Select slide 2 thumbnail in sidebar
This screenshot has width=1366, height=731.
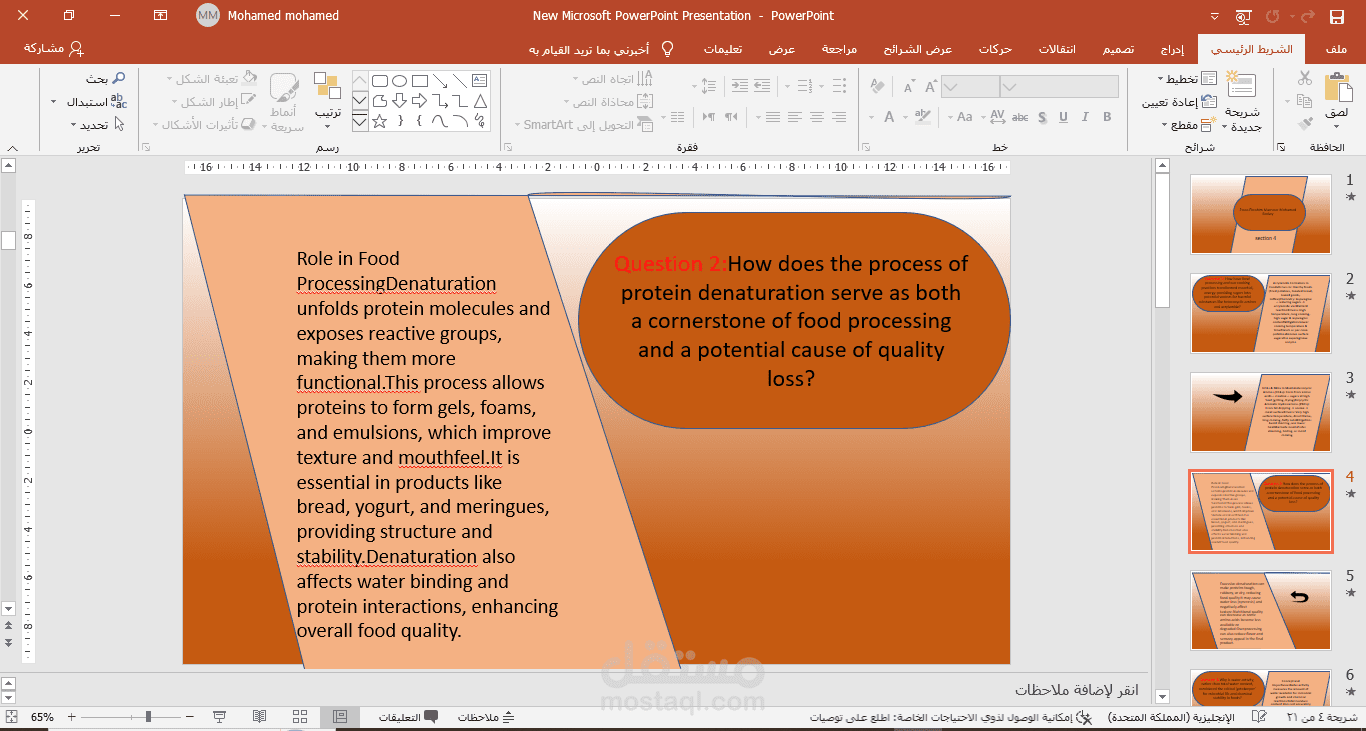tap(1260, 313)
